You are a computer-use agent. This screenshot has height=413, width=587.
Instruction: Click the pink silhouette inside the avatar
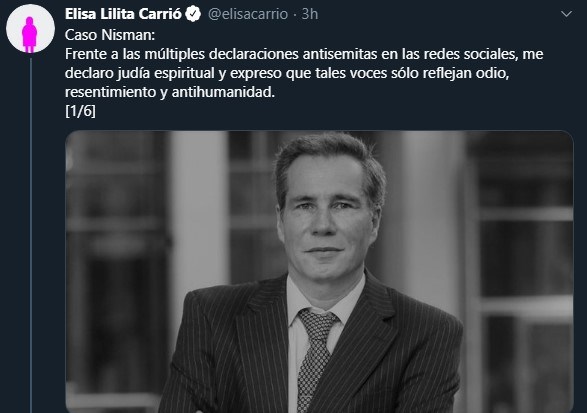pyautogui.click(x=30, y=34)
